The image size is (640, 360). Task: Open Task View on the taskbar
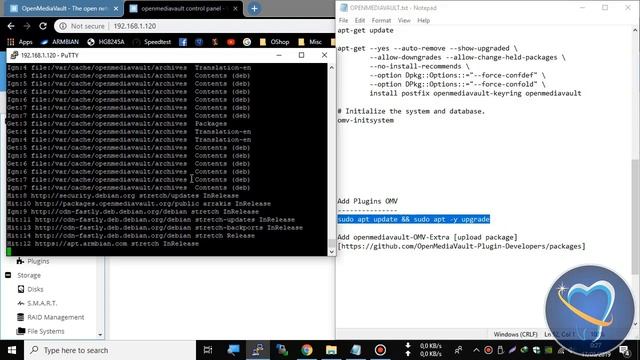pyautogui.click(x=208, y=350)
